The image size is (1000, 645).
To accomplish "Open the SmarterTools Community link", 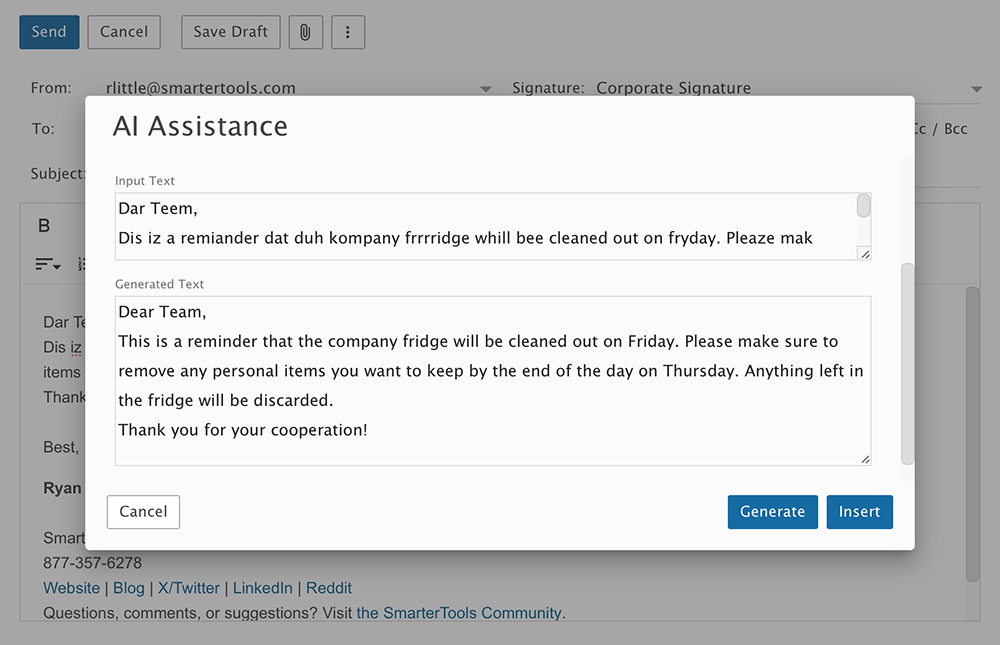I will tap(459, 612).
